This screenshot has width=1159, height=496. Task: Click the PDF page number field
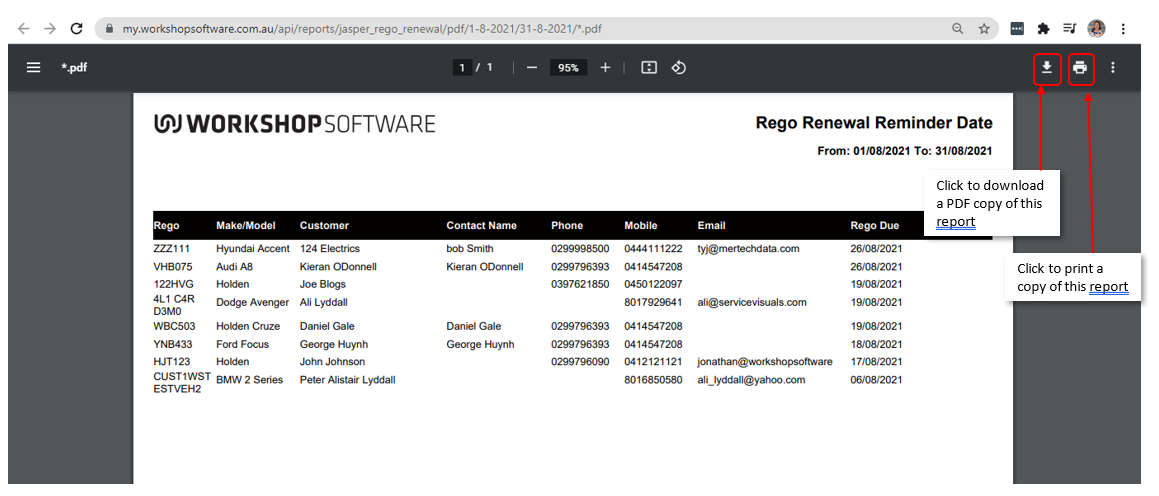(x=462, y=67)
